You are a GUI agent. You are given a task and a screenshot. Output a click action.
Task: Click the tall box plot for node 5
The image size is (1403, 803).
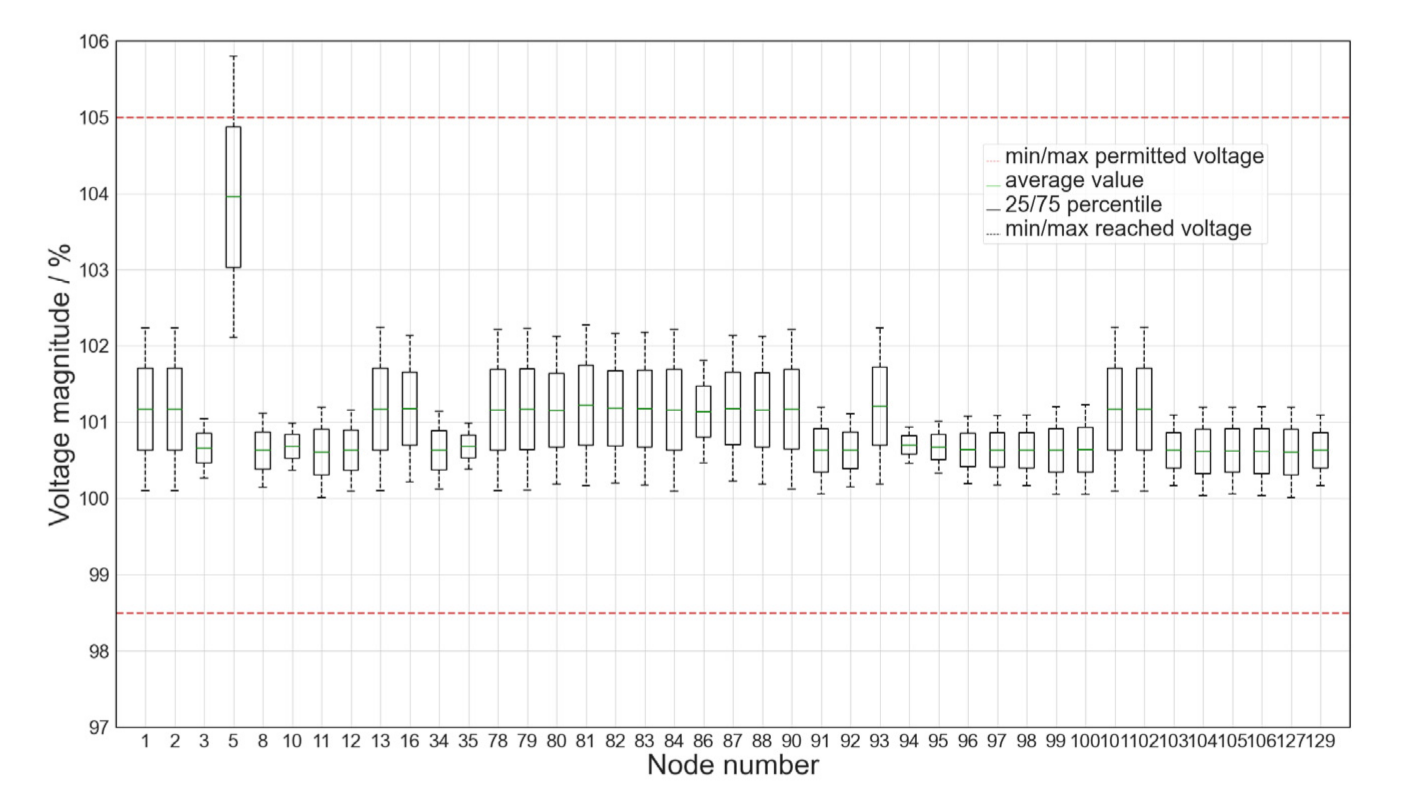pos(233,197)
